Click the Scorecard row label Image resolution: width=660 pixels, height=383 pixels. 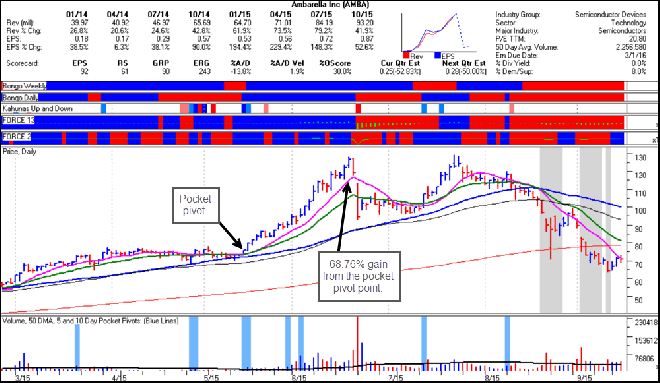[x=23, y=63]
